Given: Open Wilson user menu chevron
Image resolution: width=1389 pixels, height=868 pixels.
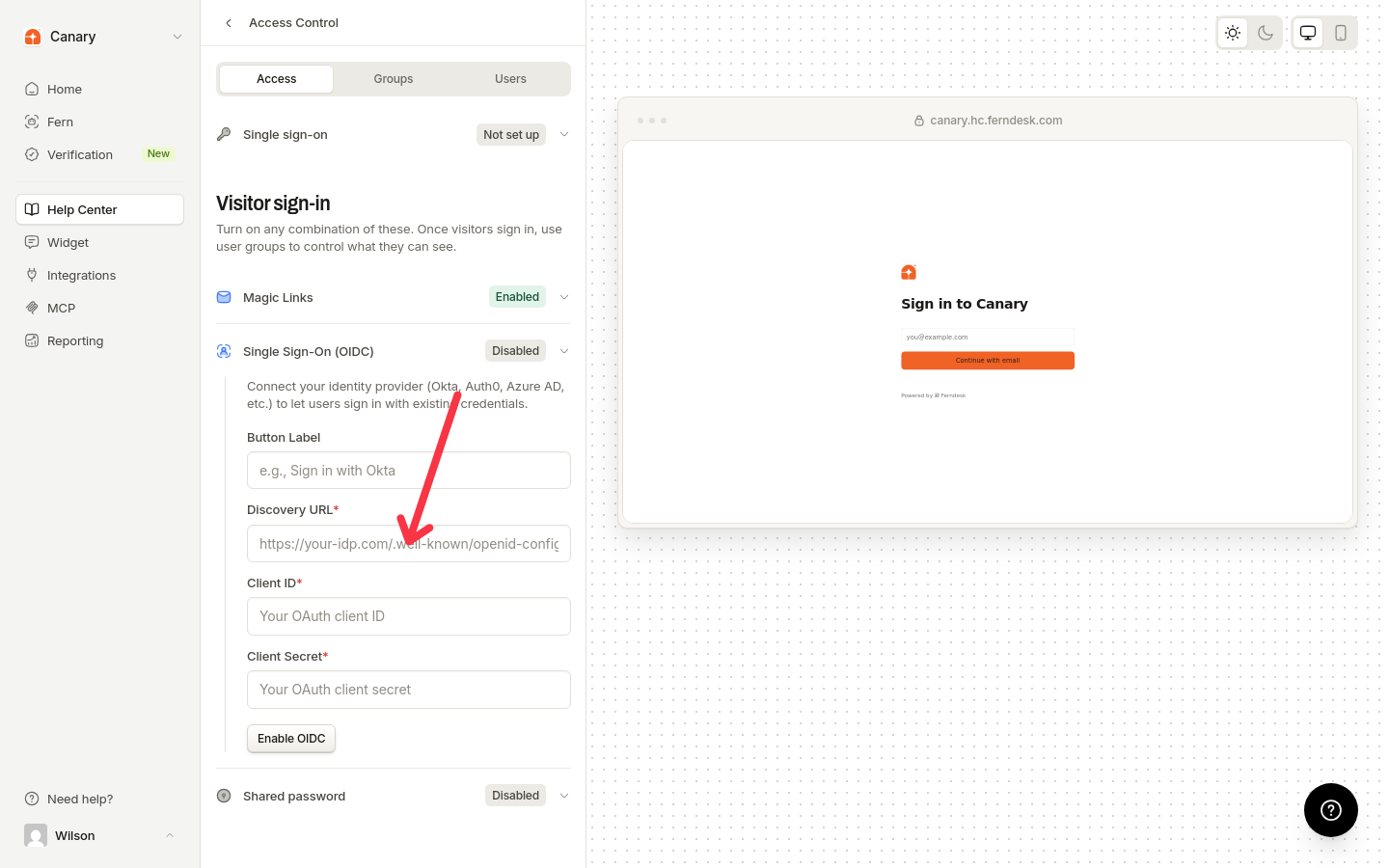Looking at the screenshot, I should (170, 835).
